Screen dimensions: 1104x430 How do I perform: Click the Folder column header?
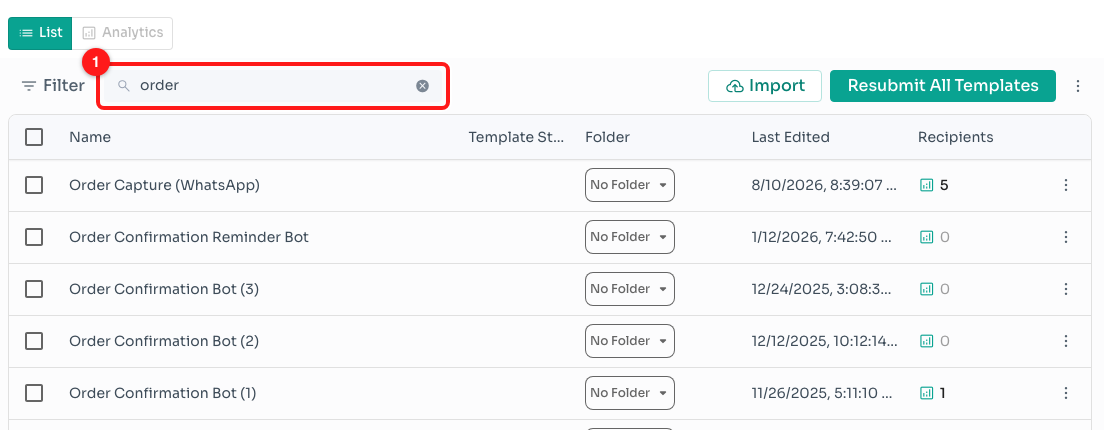pos(607,137)
